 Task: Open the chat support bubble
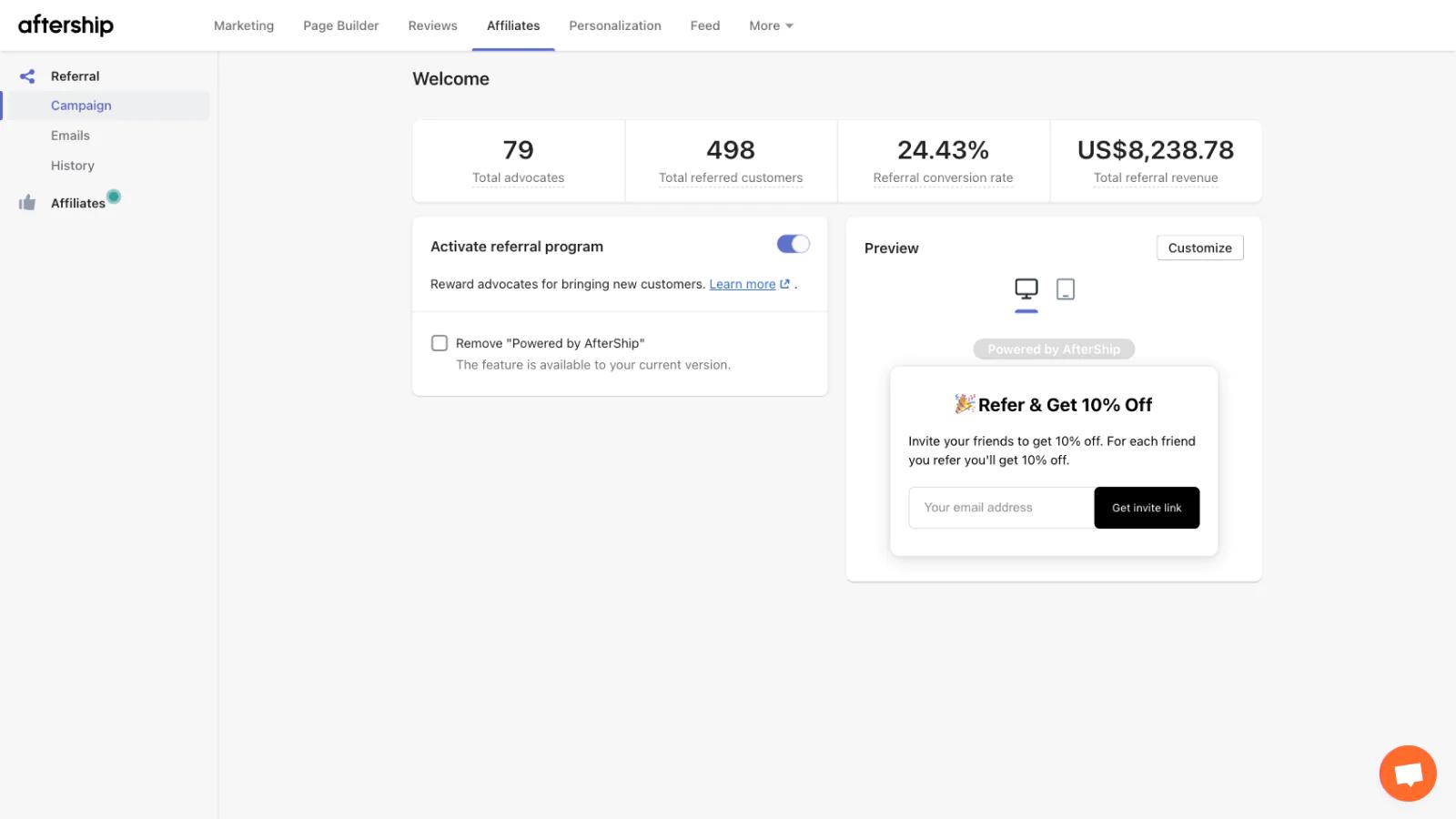point(1407,773)
